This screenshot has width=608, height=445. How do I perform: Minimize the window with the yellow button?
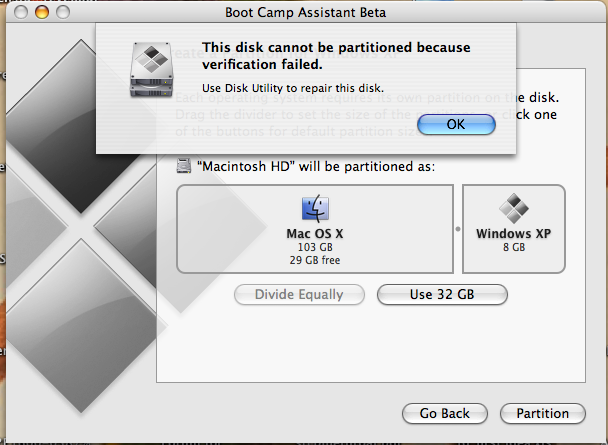click(x=40, y=12)
